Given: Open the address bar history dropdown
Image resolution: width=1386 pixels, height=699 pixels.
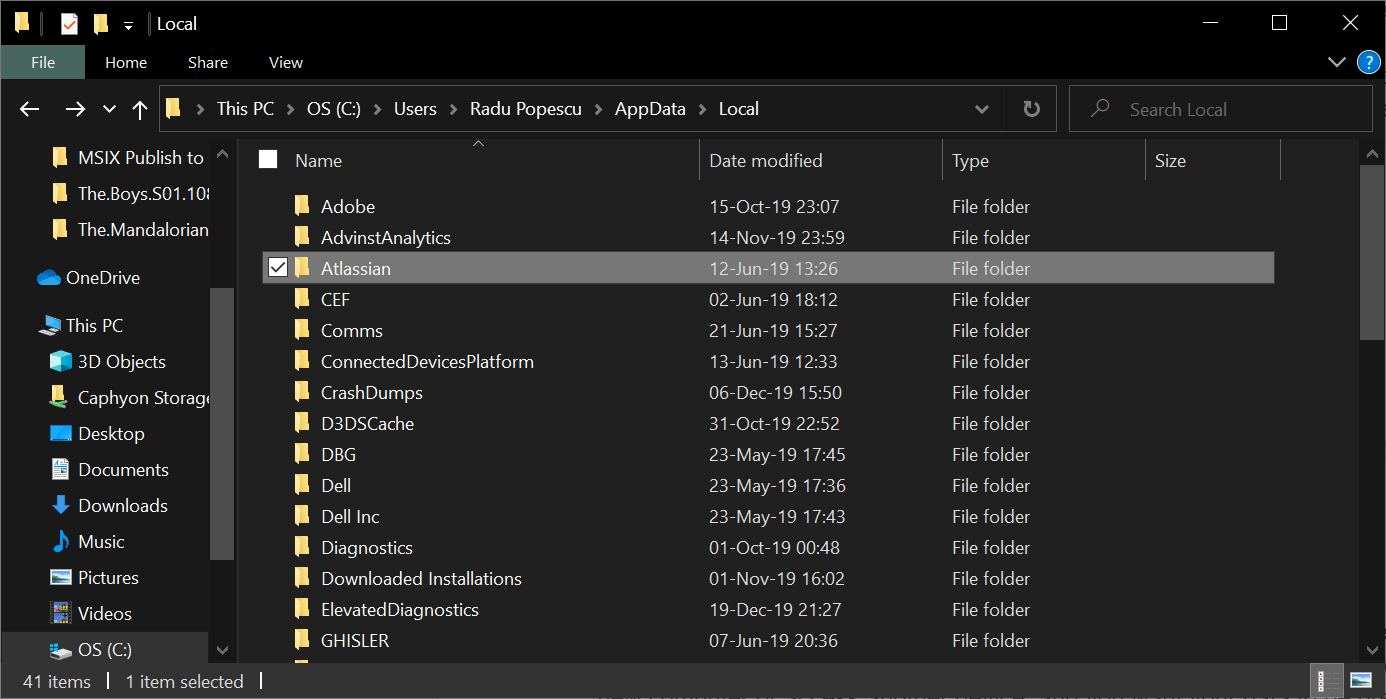Looking at the screenshot, I should coord(982,109).
